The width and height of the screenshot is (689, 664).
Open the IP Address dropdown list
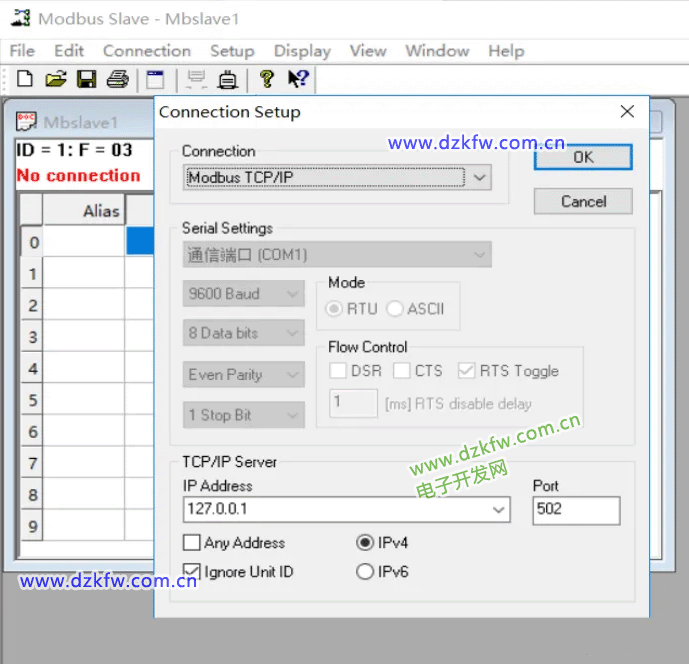point(499,510)
